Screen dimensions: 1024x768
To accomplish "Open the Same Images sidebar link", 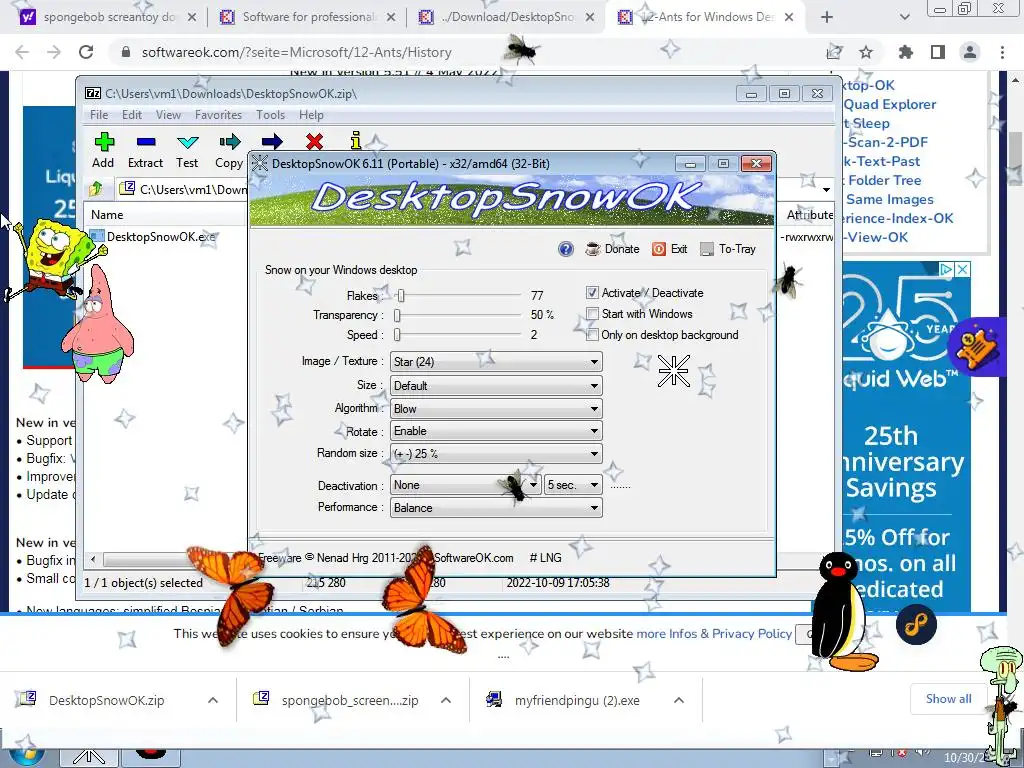I will 889,200.
